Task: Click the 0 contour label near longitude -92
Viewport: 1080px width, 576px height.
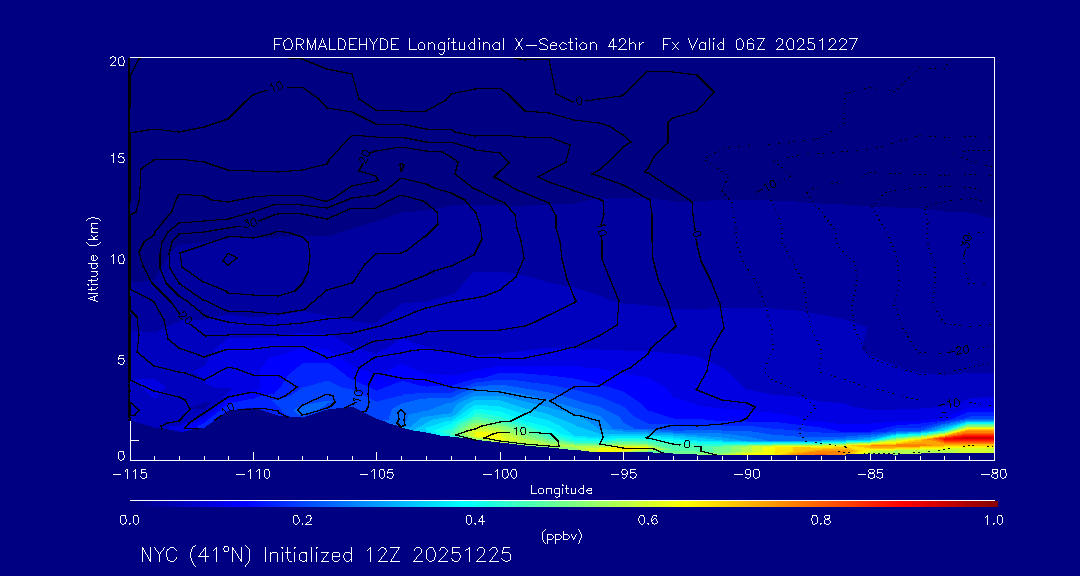Action: click(687, 443)
